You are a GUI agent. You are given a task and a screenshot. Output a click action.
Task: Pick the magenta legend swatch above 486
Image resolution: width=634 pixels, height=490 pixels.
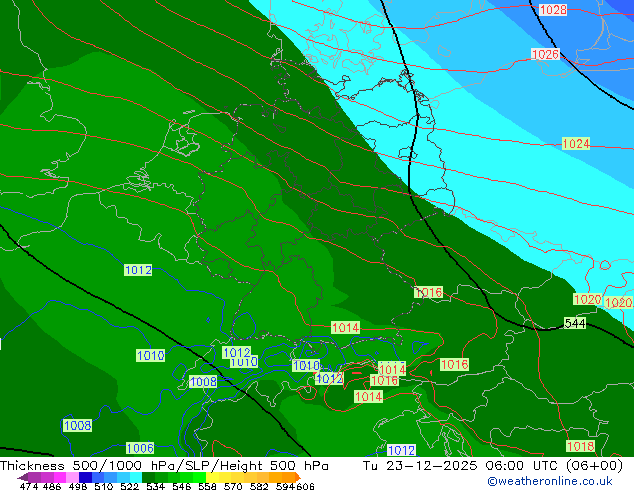(x=59, y=477)
